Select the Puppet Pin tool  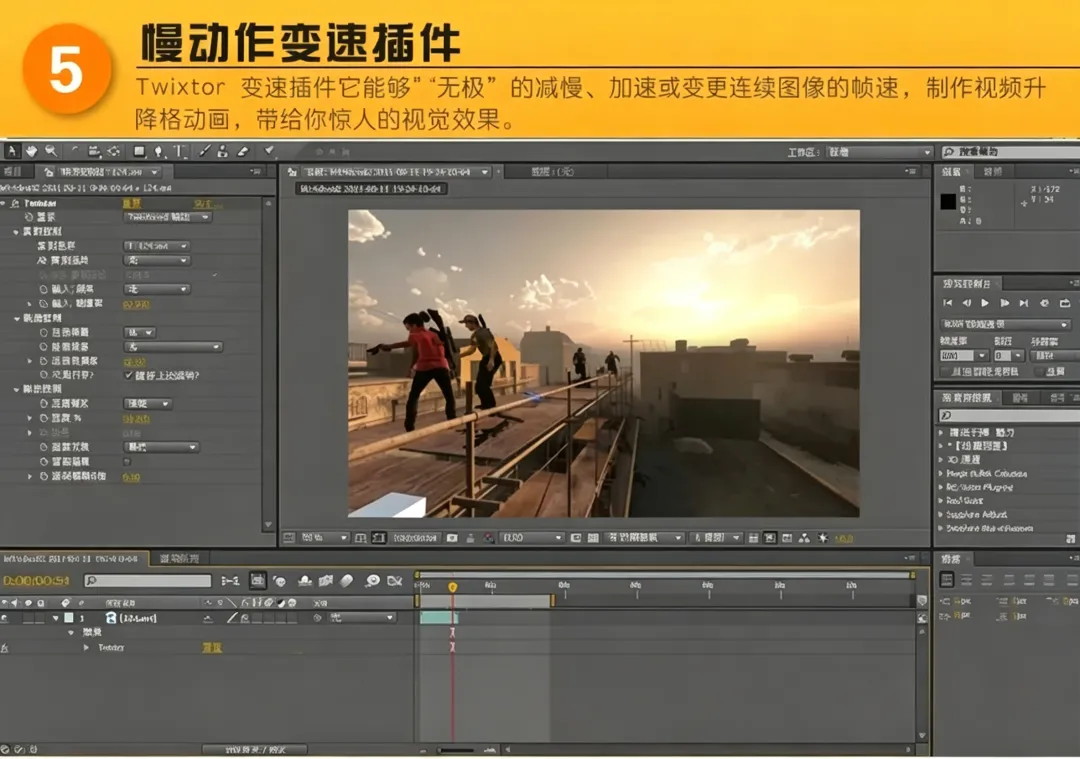pyautogui.click(x=269, y=151)
